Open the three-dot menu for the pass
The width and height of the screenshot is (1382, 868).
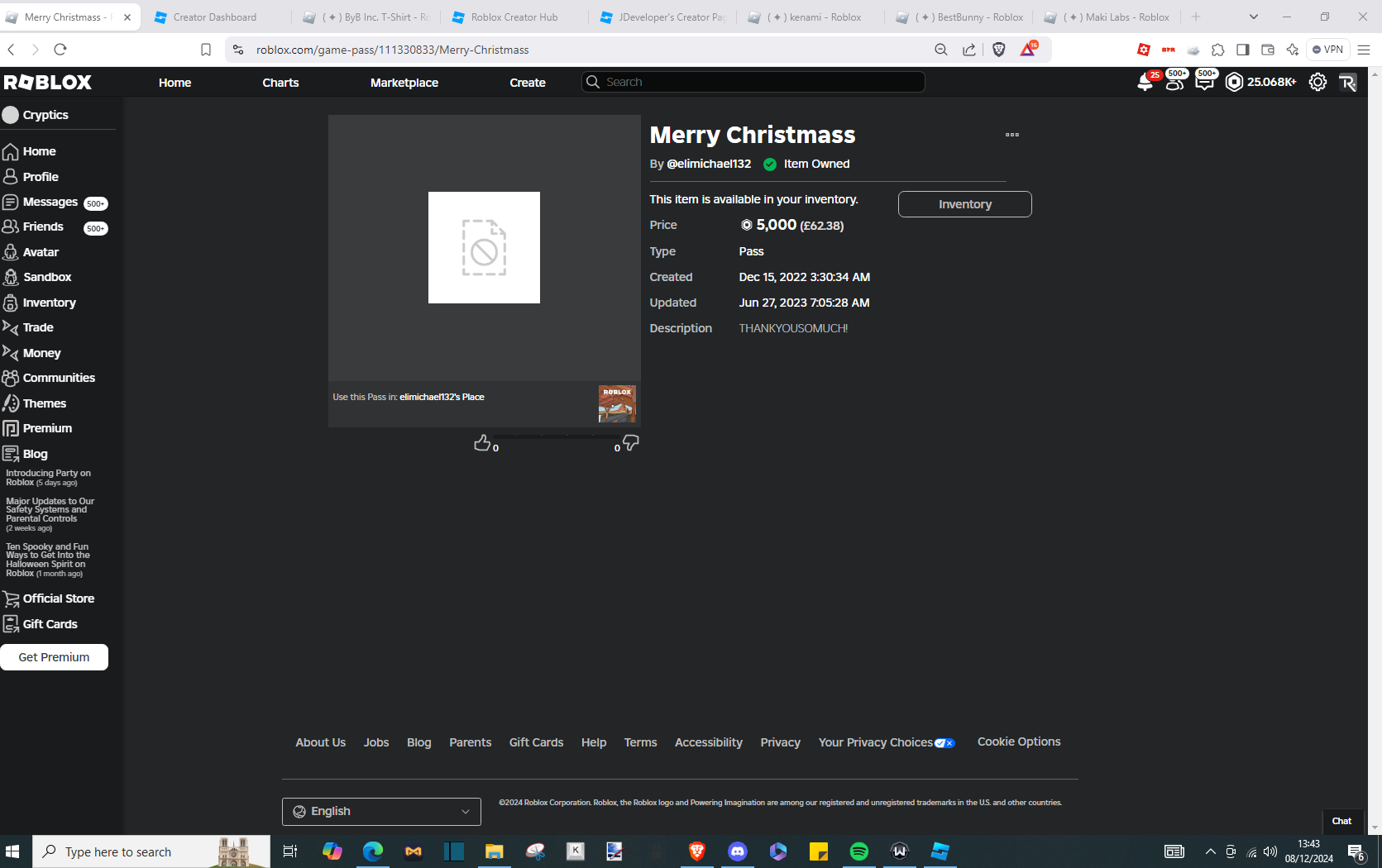pyautogui.click(x=1012, y=135)
